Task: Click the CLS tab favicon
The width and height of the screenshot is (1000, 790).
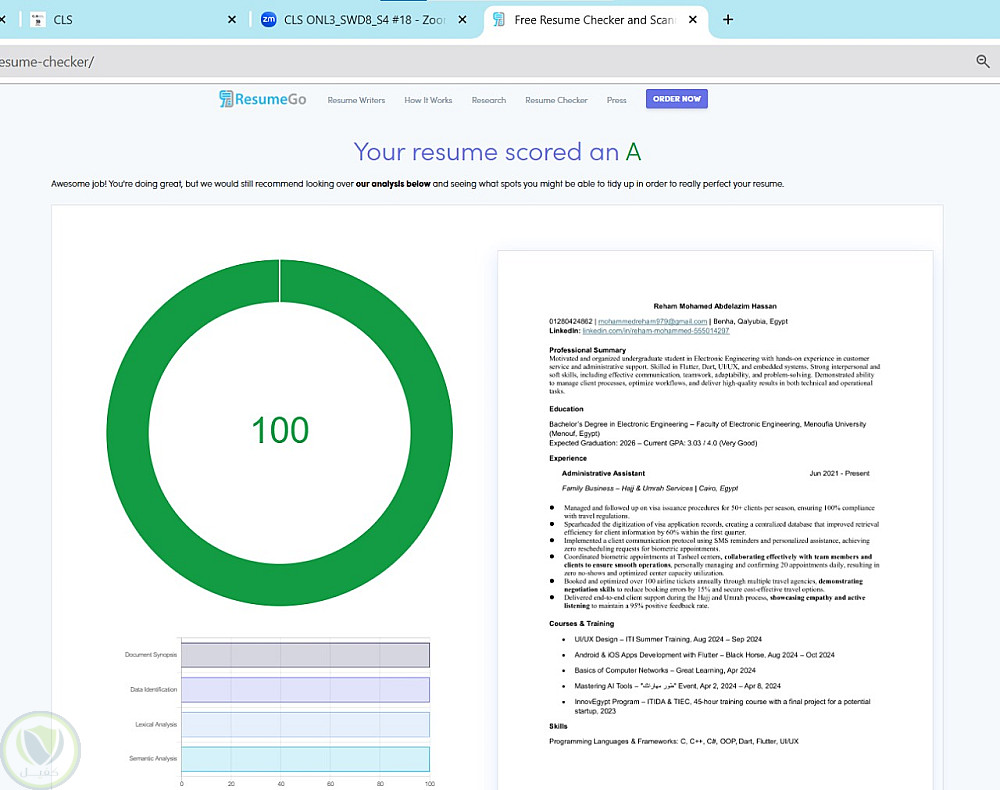Action: (x=38, y=20)
